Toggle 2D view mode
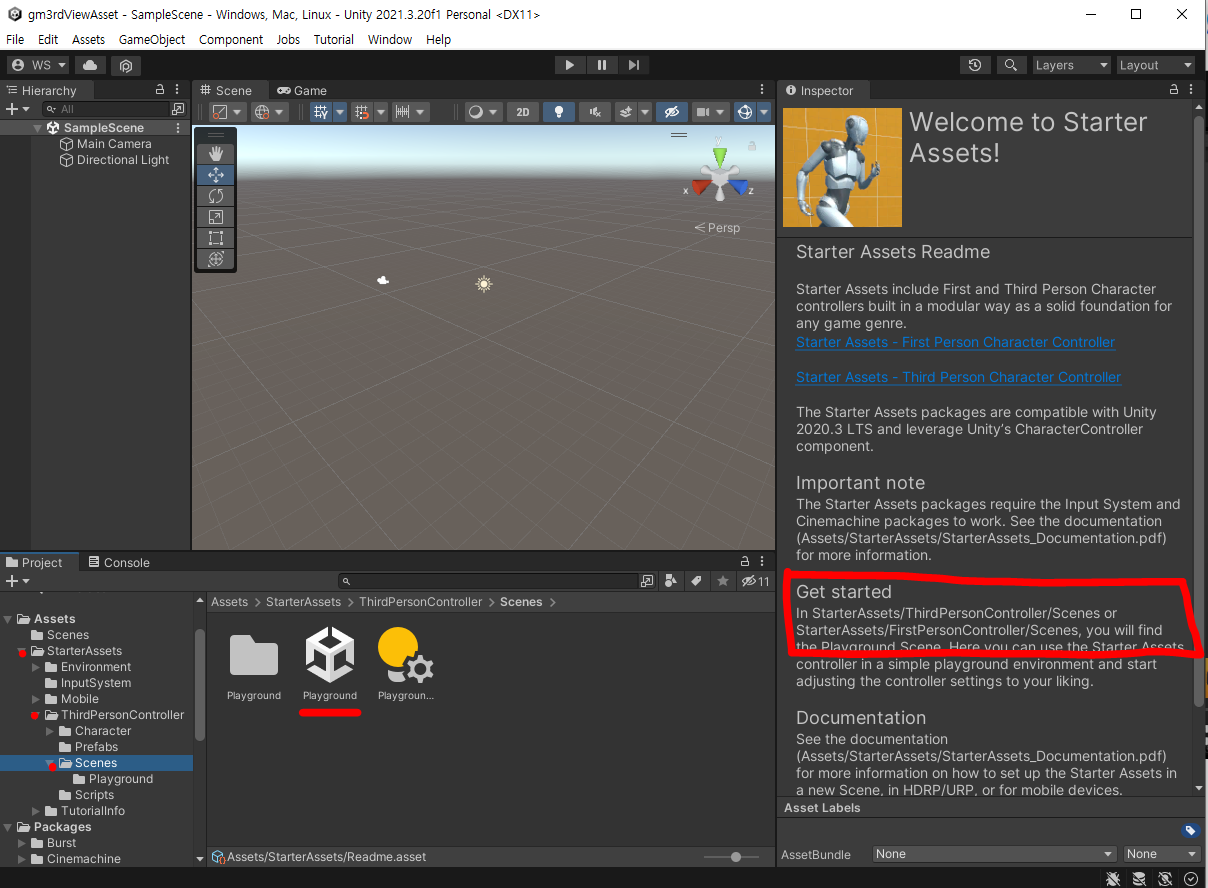The image size is (1208, 888). tap(523, 112)
